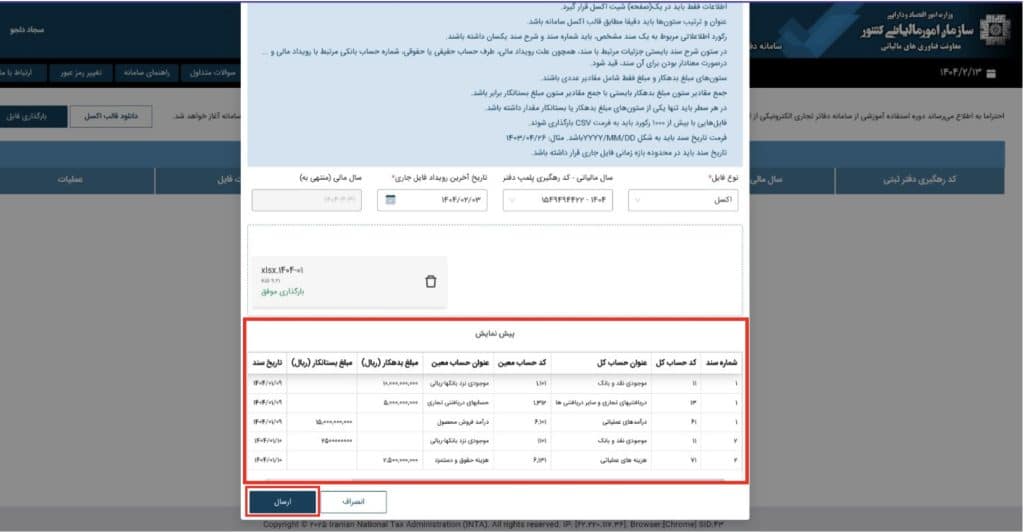Click the کد حساب کل column header

(676, 363)
